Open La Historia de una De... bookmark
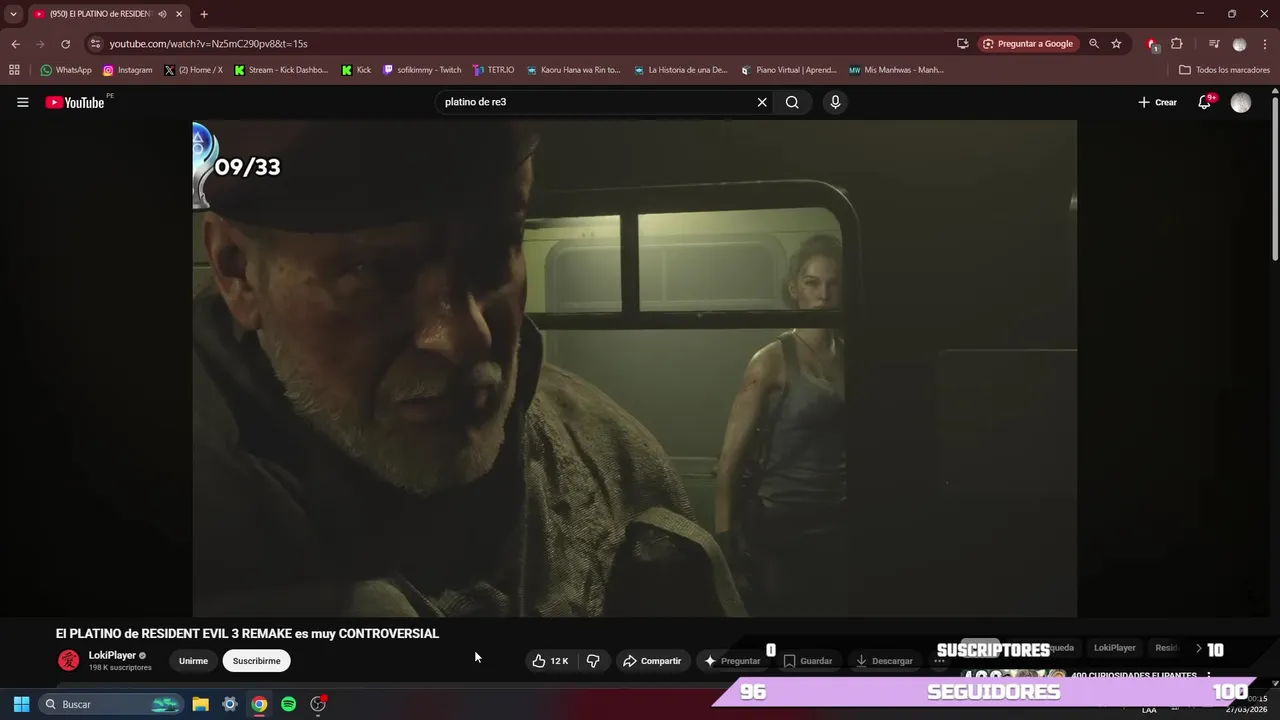 pos(681,70)
